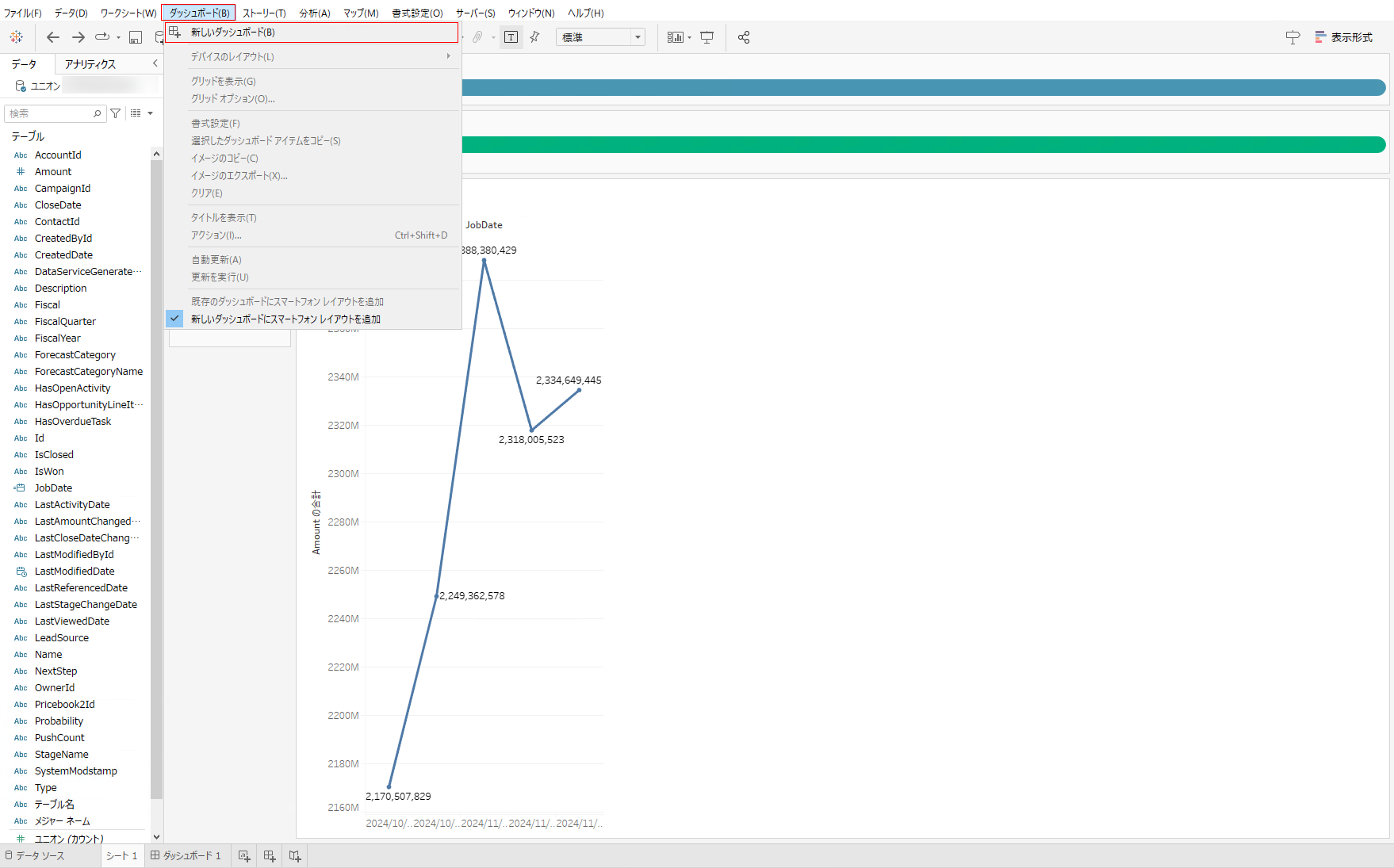
Task: Toggle 新しいダッシュボードにスマートフォン レイアウトを追加 option
Action: click(285, 319)
